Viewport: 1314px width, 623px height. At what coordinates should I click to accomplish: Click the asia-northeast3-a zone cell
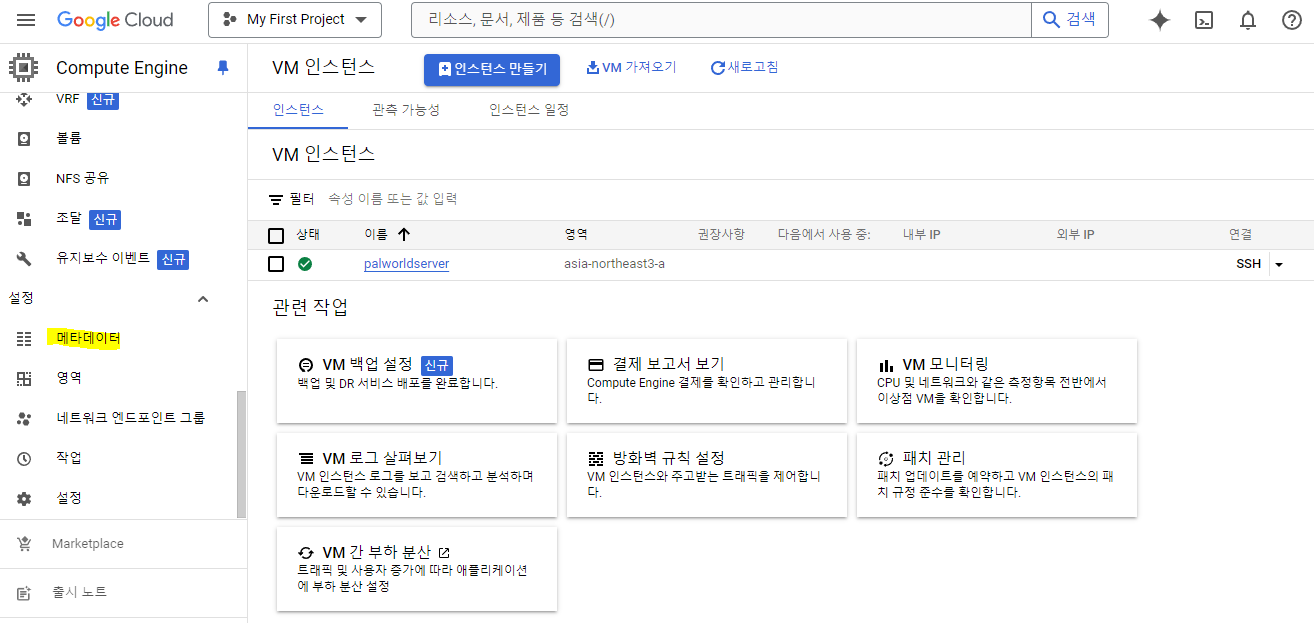(x=614, y=264)
